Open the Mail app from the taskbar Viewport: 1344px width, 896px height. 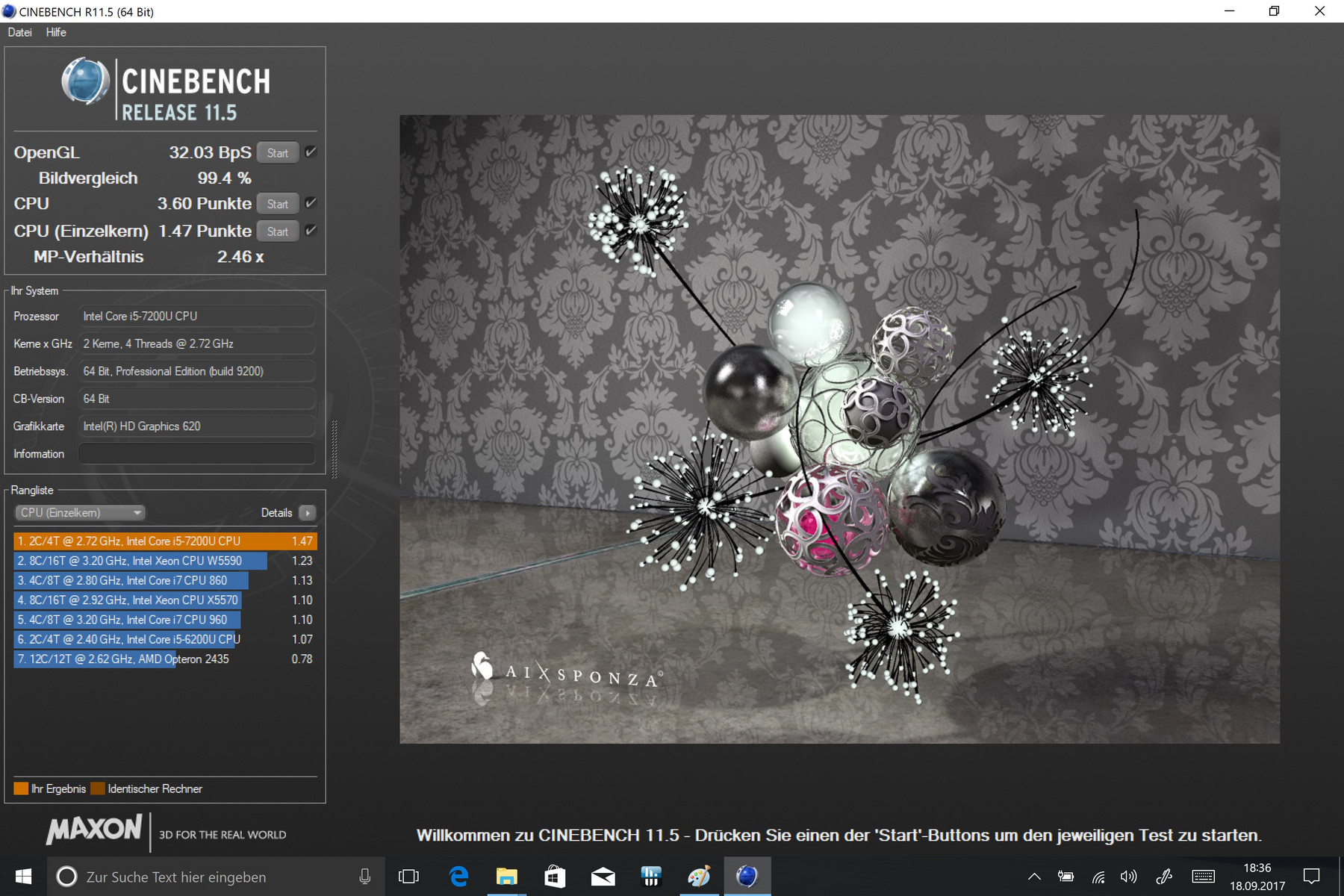[x=603, y=877]
